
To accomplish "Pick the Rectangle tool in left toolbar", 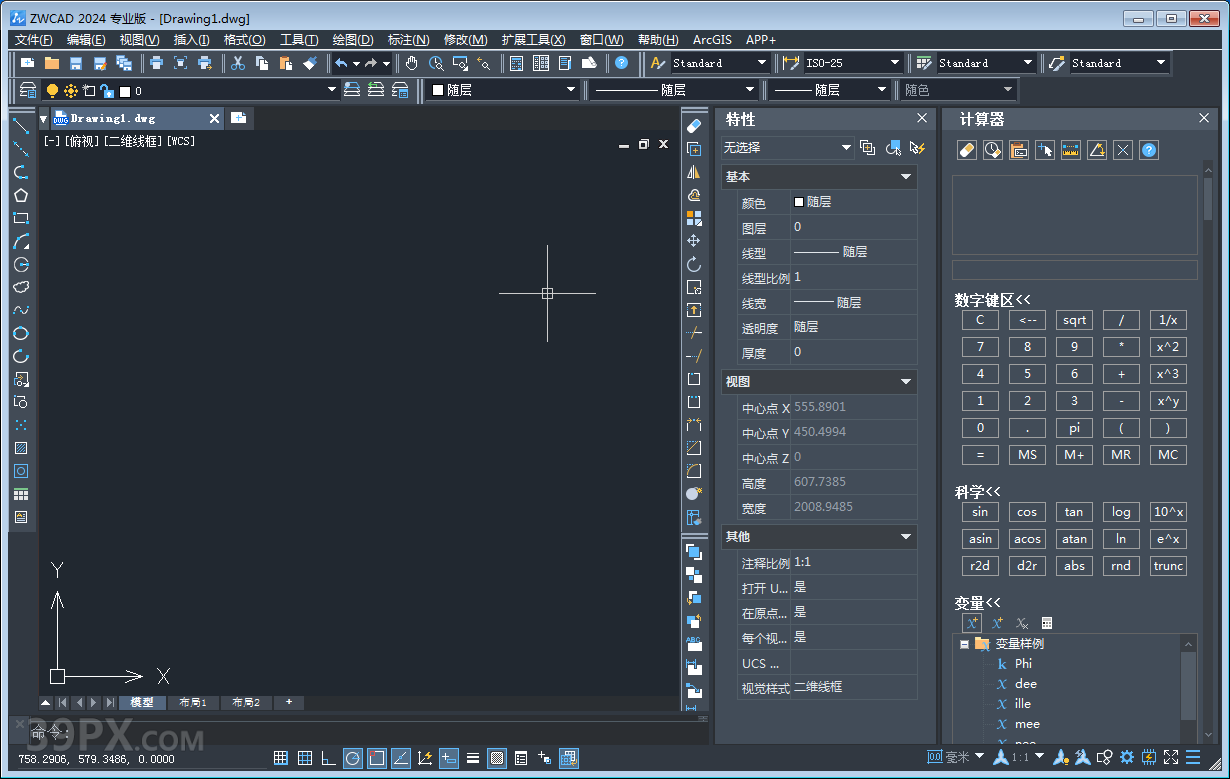I will (21, 218).
